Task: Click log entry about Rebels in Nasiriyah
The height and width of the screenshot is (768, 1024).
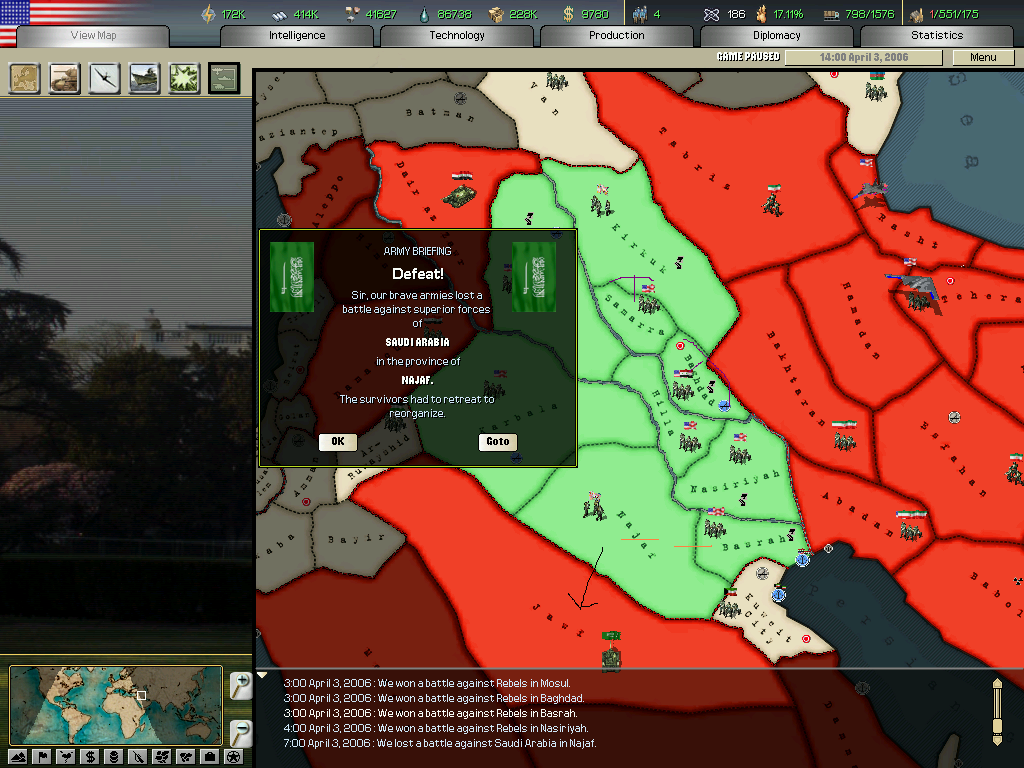Action: [436, 728]
